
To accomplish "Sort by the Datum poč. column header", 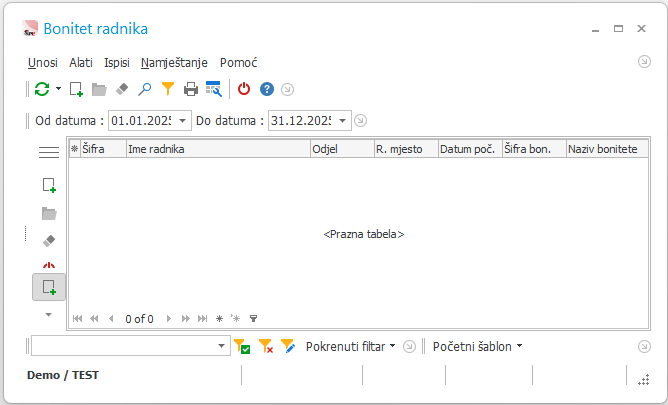I will [x=470, y=149].
